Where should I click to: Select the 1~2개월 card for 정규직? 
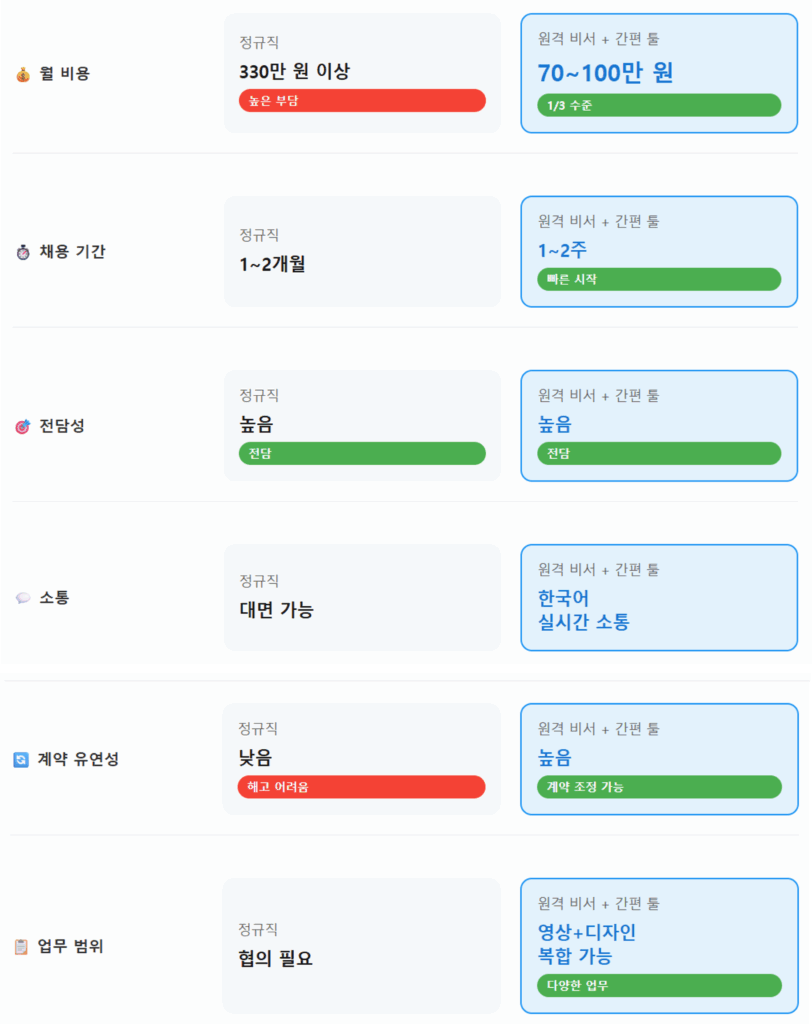tap(361, 251)
